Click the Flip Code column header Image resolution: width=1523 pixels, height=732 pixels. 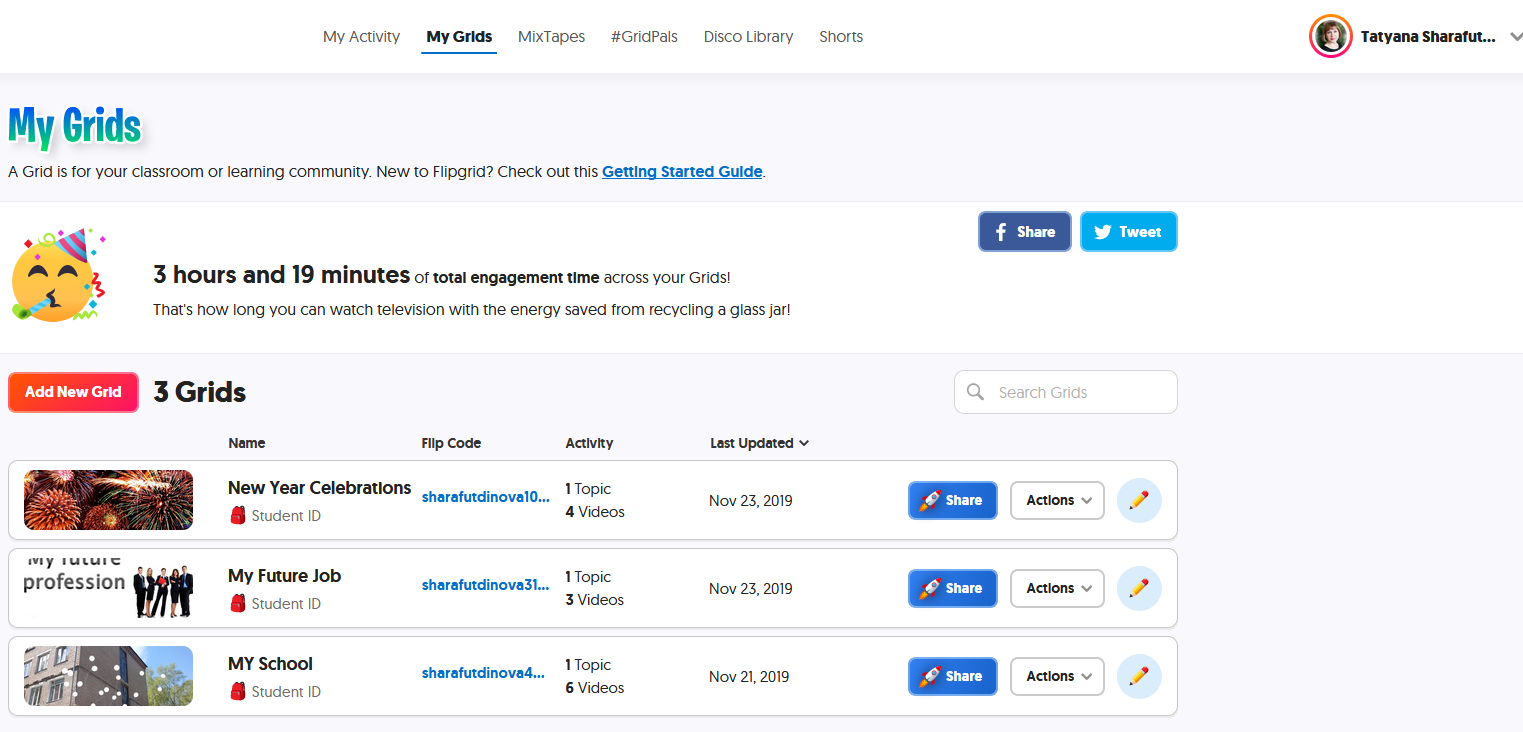tap(451, 443)
